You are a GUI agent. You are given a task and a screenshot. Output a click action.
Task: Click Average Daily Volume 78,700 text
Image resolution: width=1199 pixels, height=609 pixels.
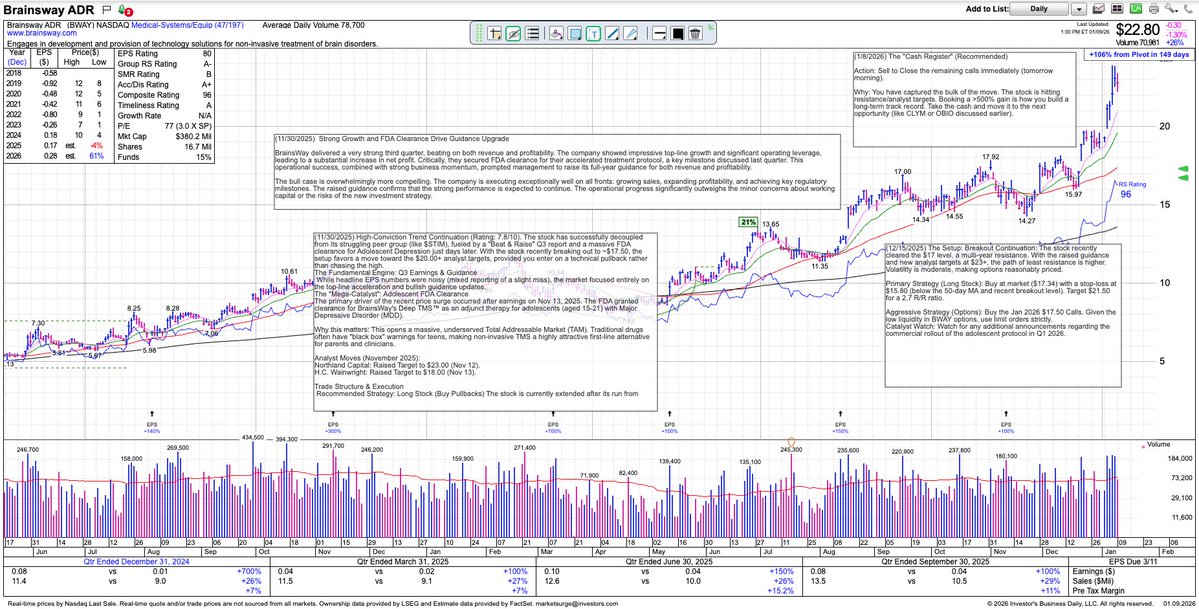(x=314, y=25)
